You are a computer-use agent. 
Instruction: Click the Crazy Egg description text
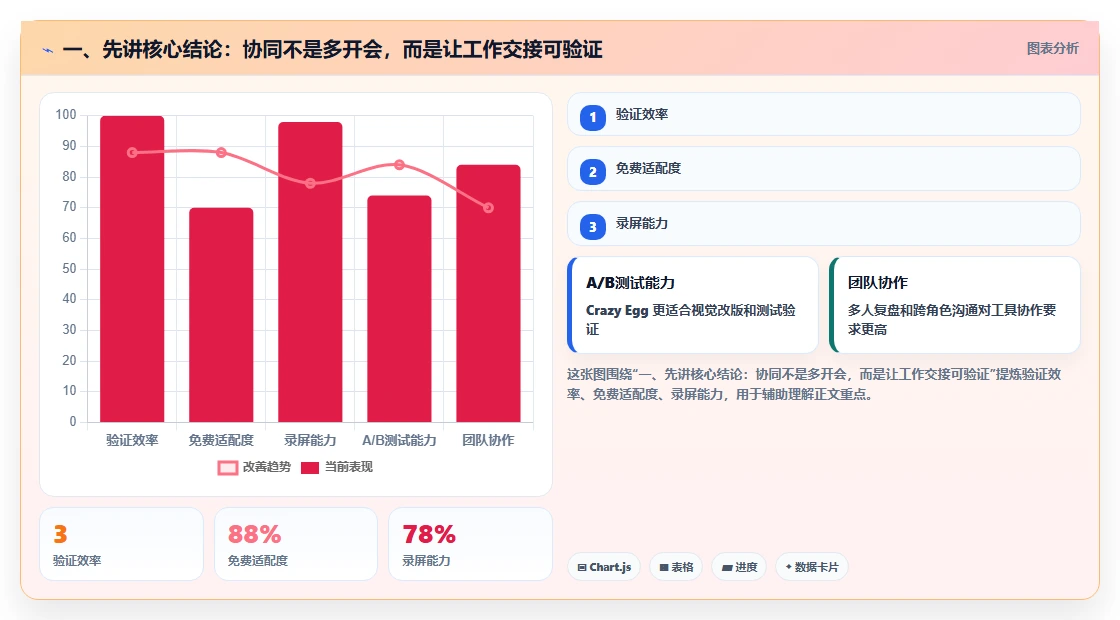click(691, 320)
